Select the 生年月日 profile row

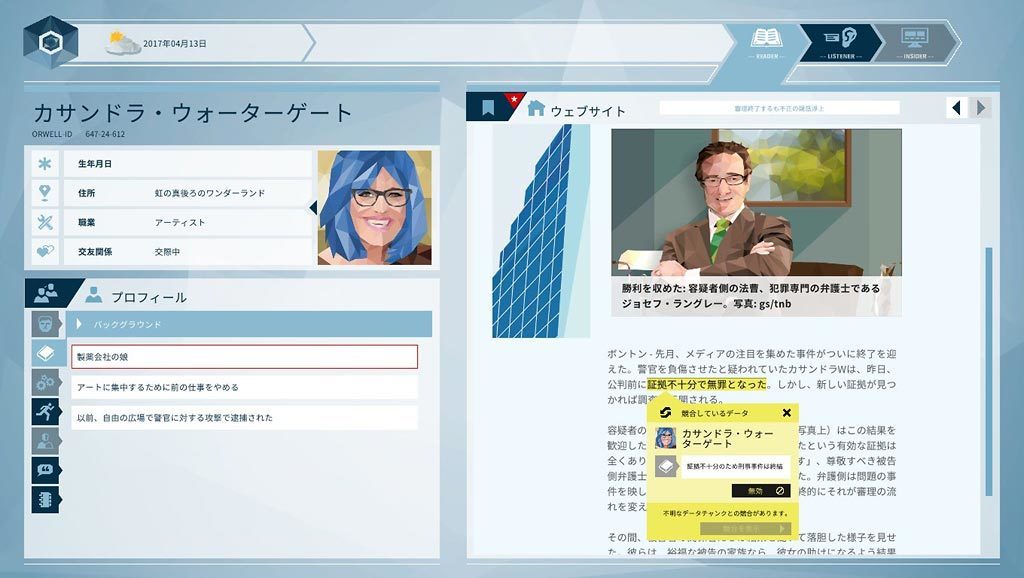(188, 164)
